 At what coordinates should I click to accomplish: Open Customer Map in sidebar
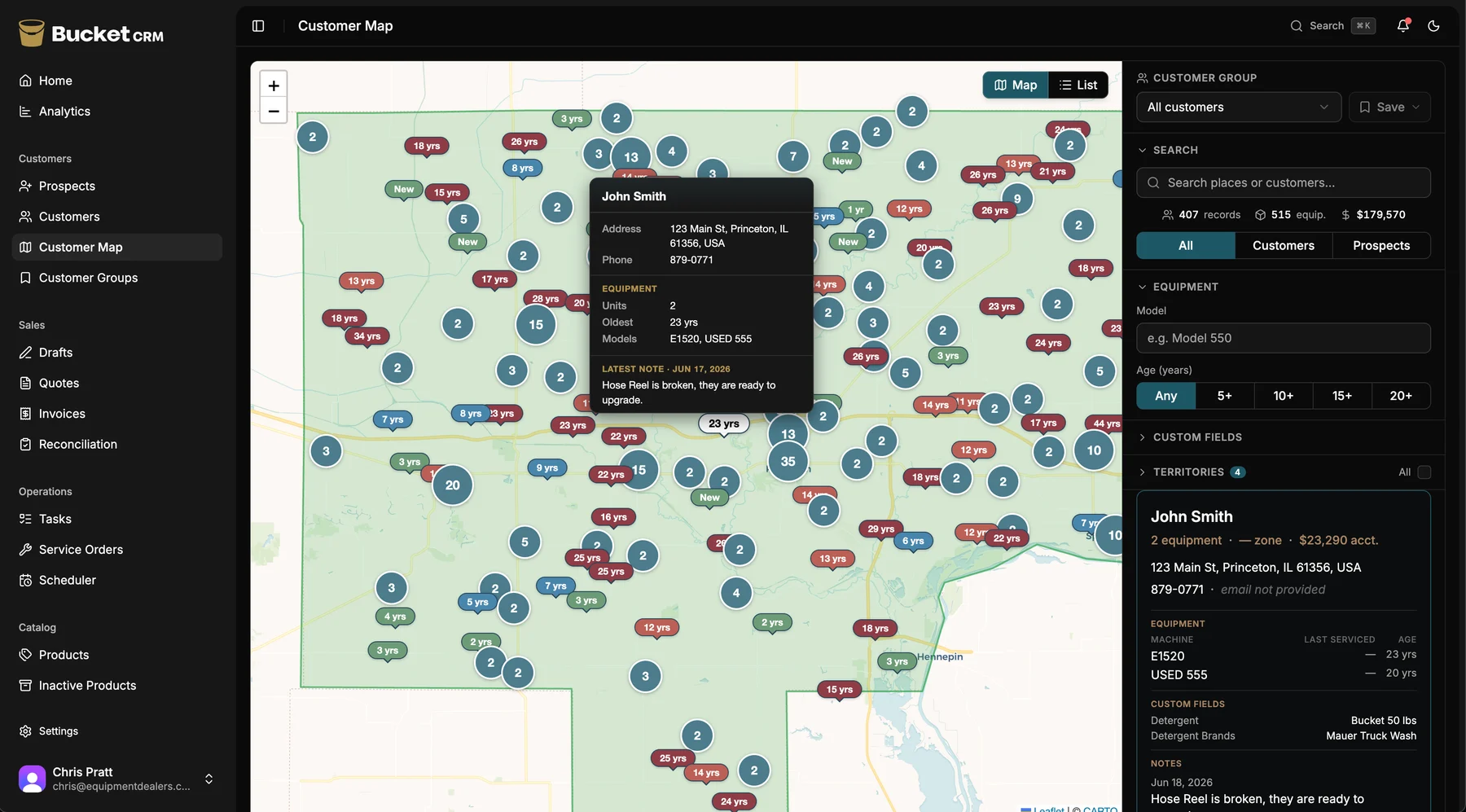[x=117, y=248]
